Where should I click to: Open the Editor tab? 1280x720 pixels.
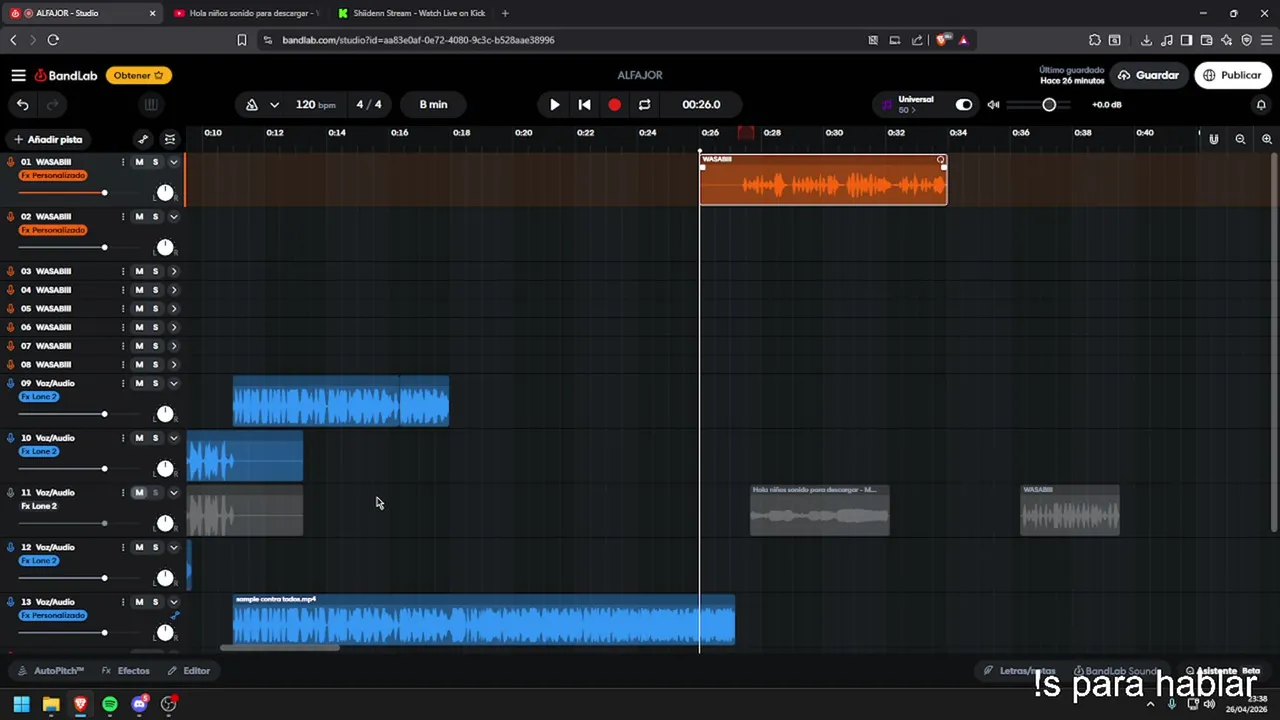coord(189,671)
